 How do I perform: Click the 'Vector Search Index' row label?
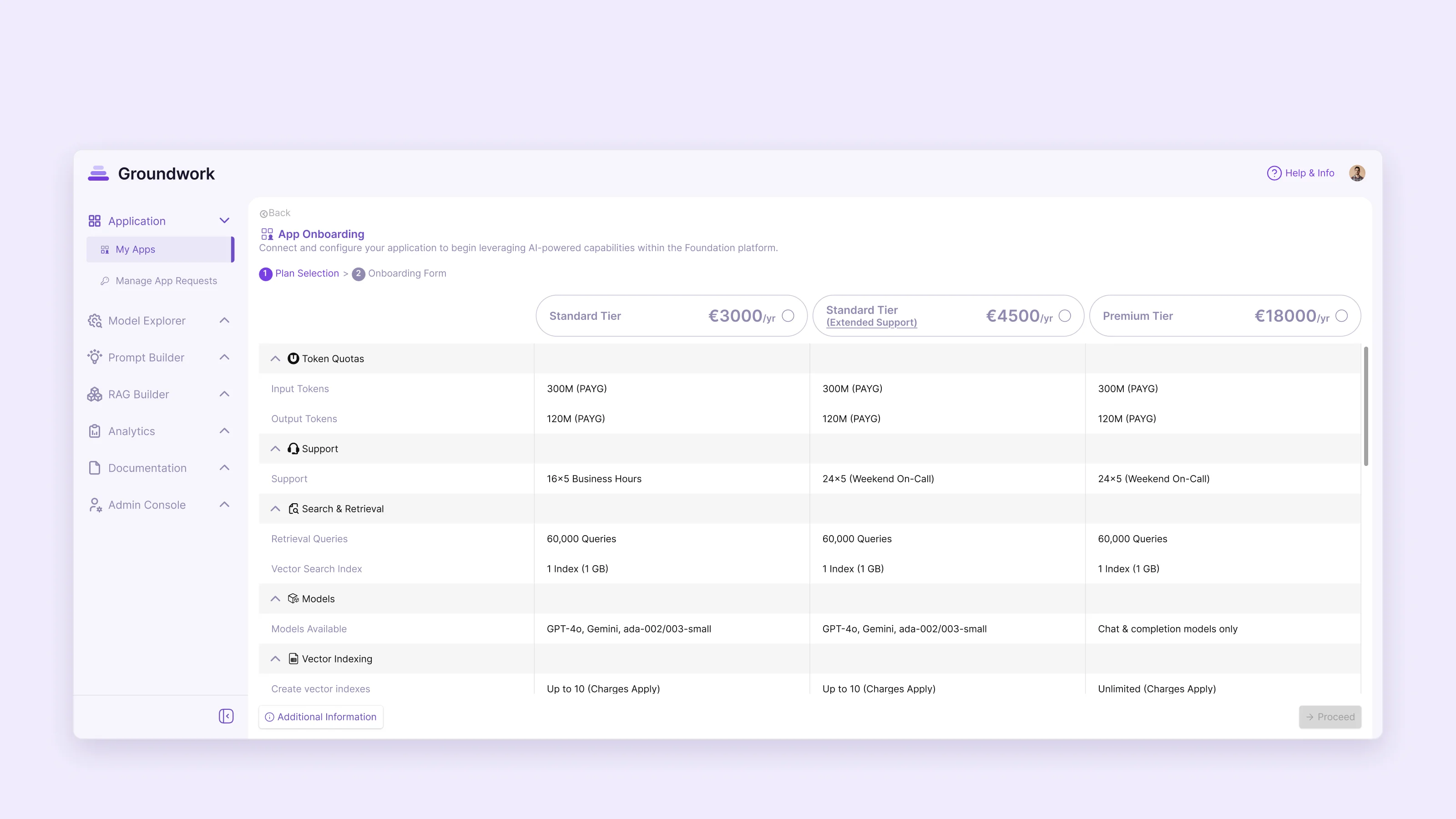(x=317, y=569)
